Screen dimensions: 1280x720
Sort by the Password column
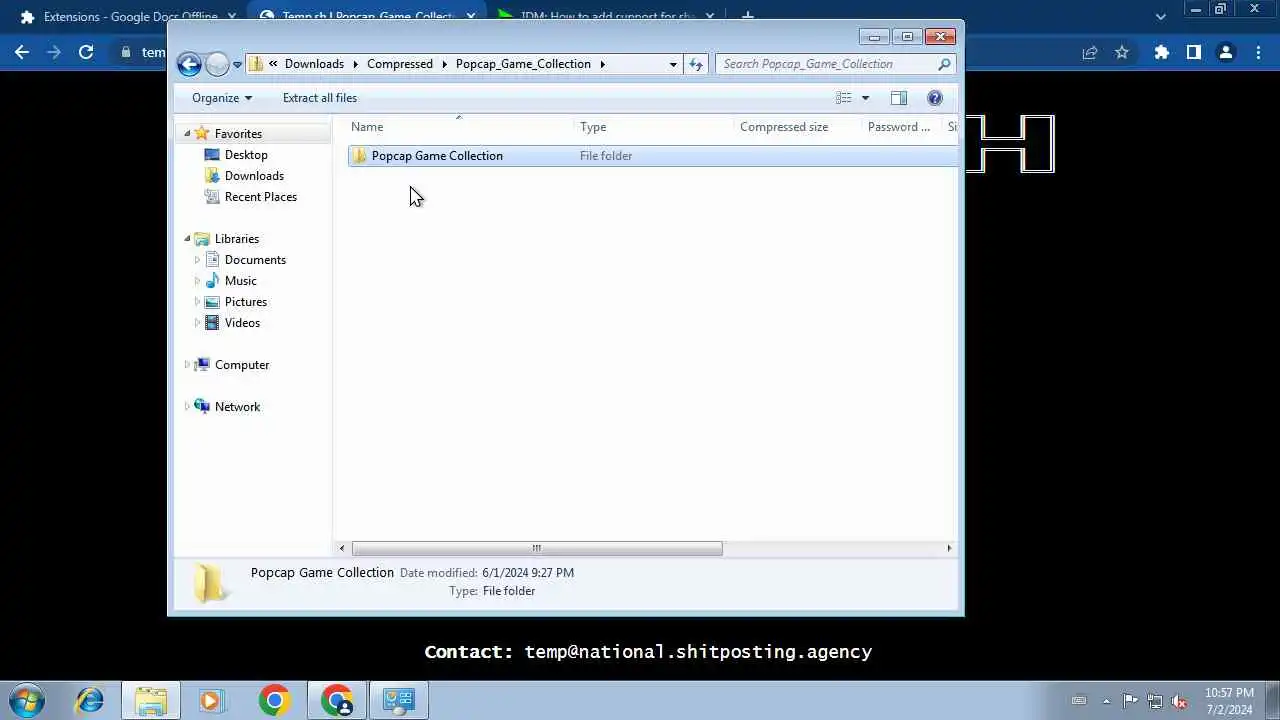coord(901,127)
